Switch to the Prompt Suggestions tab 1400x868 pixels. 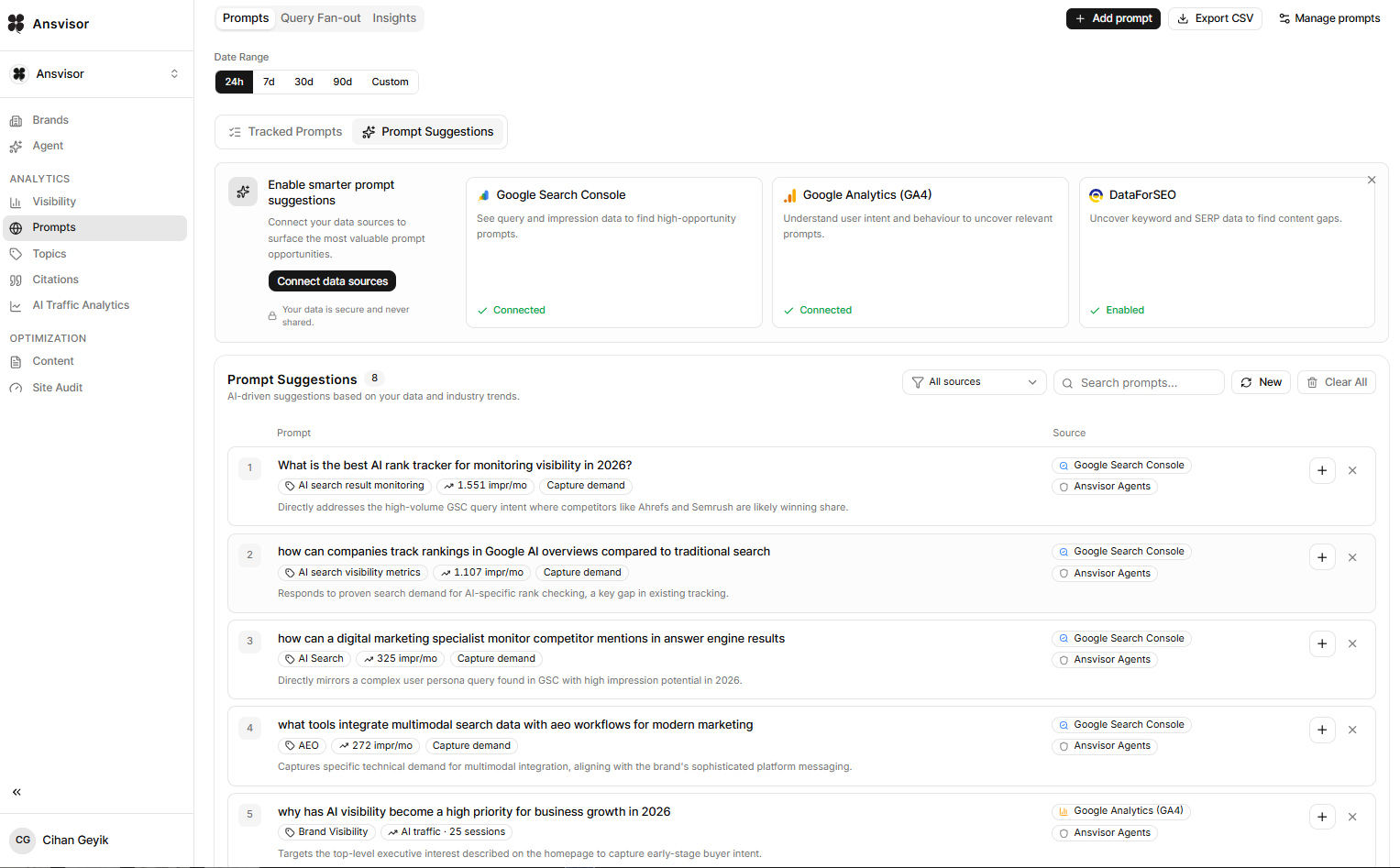pyautogui.click(x=428, y=132)
